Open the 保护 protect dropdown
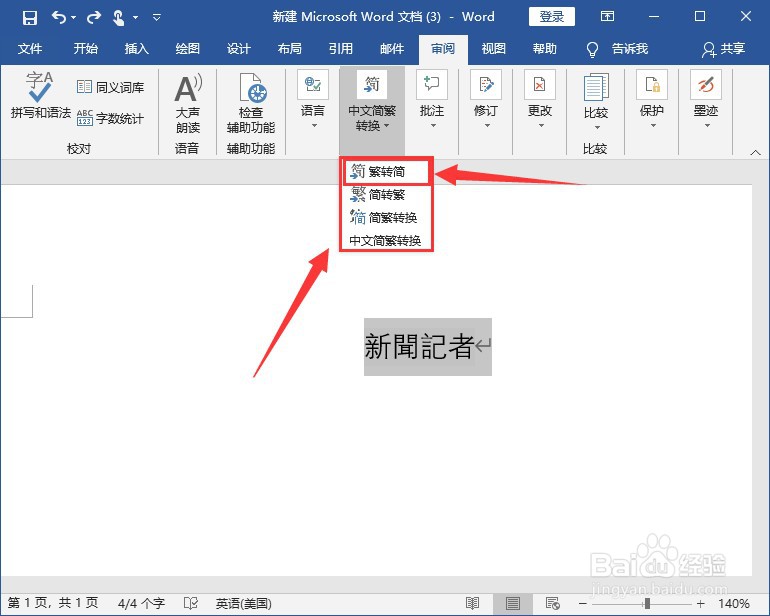 coord(652,100)
